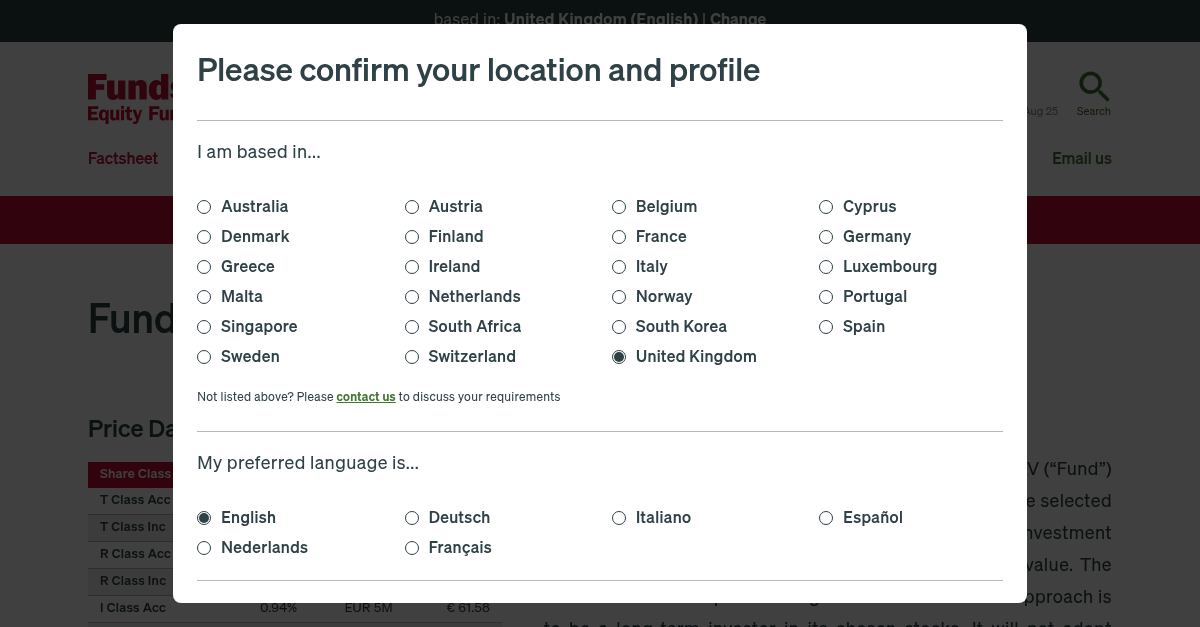Set preferred language to Deutsch
This screenshot has height=627, width=1200.
(x=412, y=518)
